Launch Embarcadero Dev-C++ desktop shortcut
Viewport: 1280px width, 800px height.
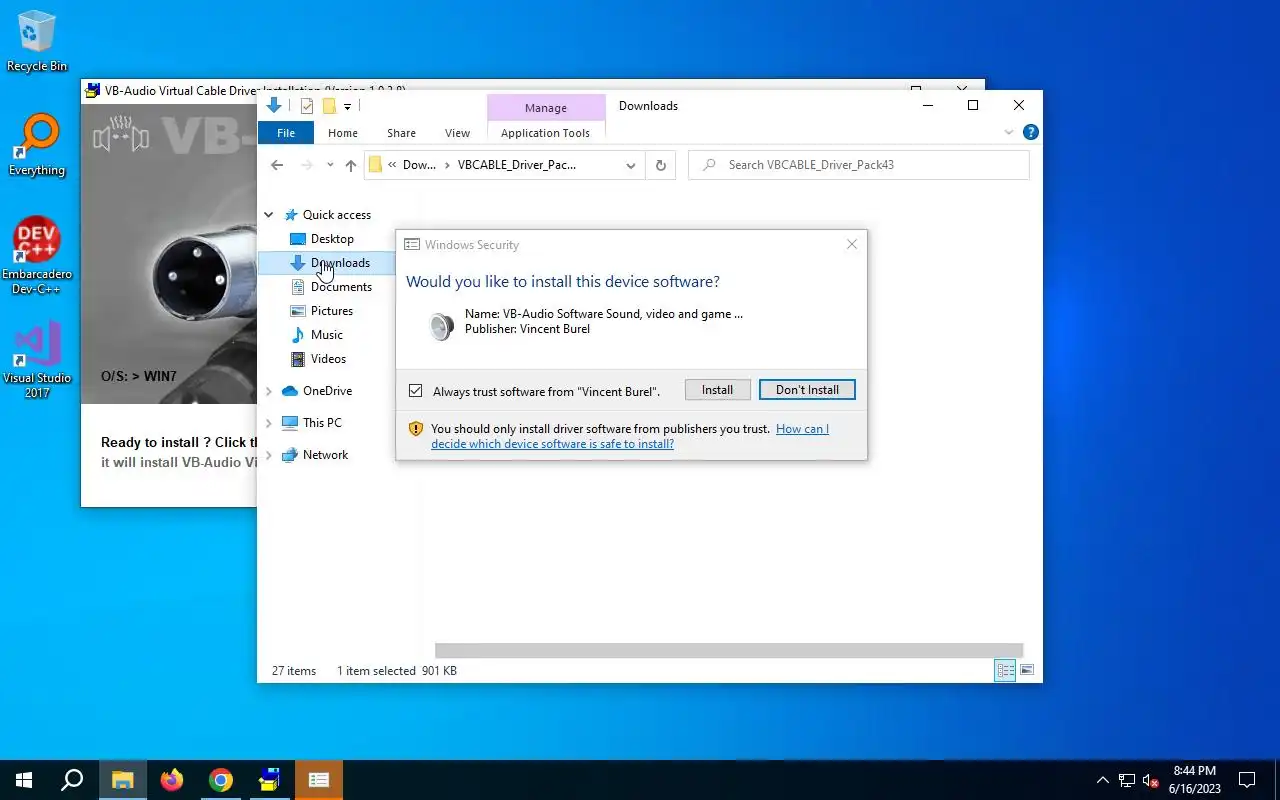pyautogui.click(x=37, y=255)
